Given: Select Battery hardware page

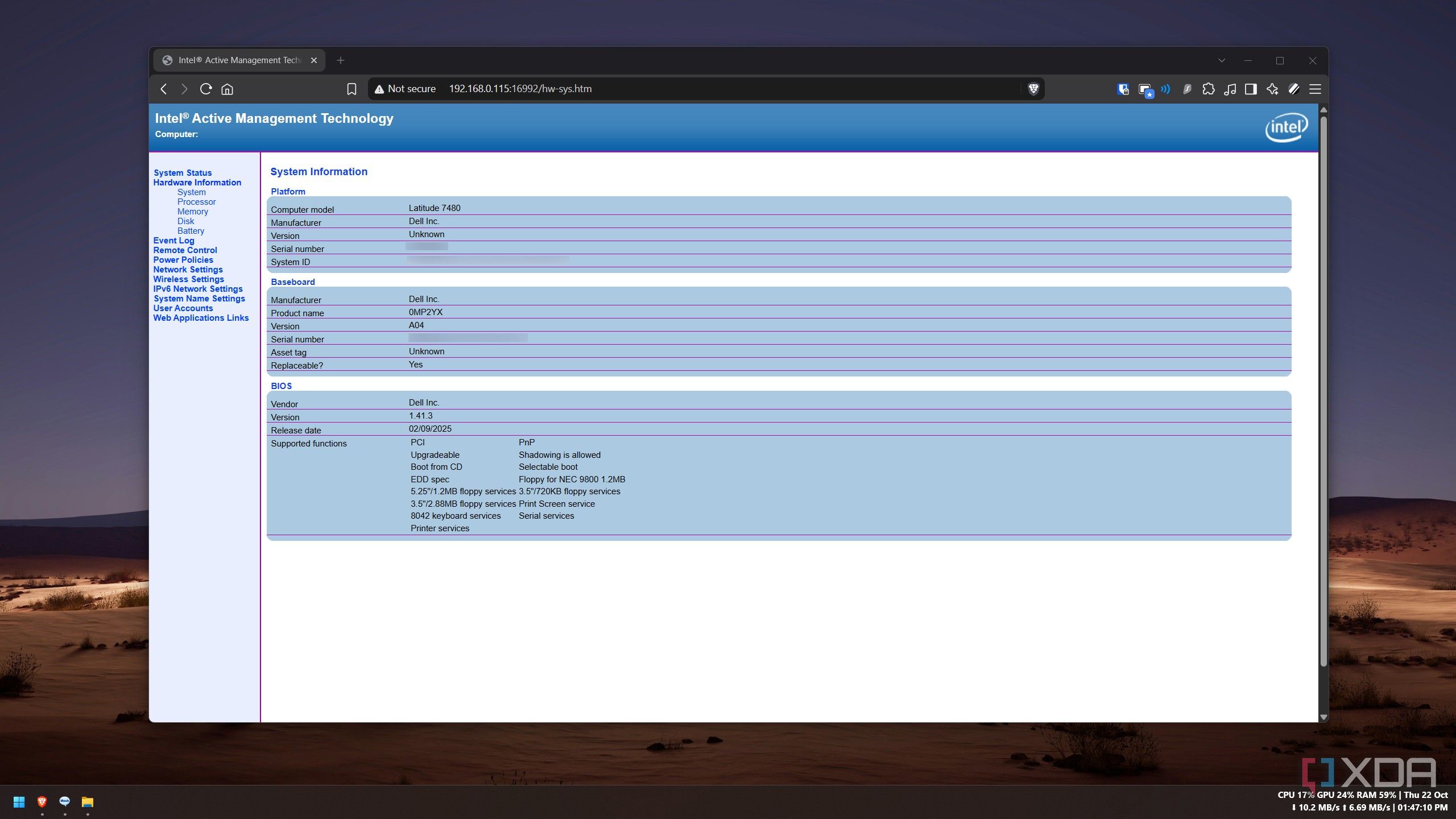Looking at the screenshot, I should [191, 231].
